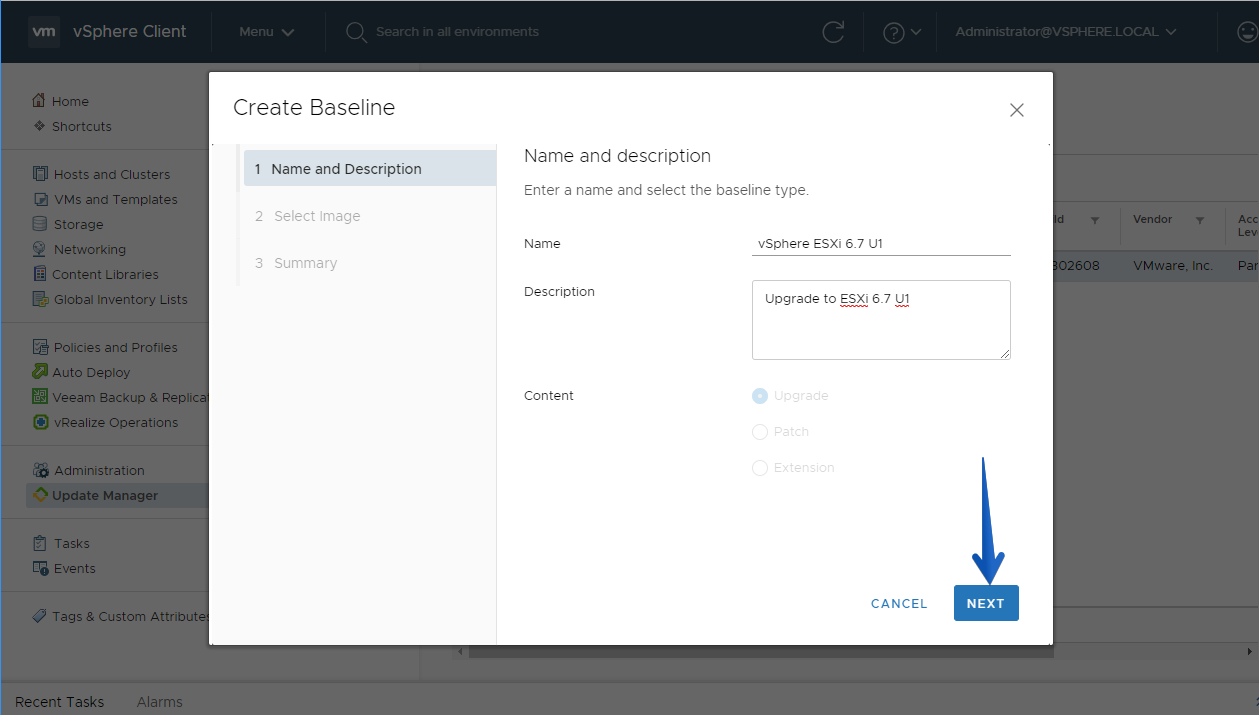Viewport: 1259px width, 715px height.
Task: Click the Storage database icon
Action: pos(40,224)
